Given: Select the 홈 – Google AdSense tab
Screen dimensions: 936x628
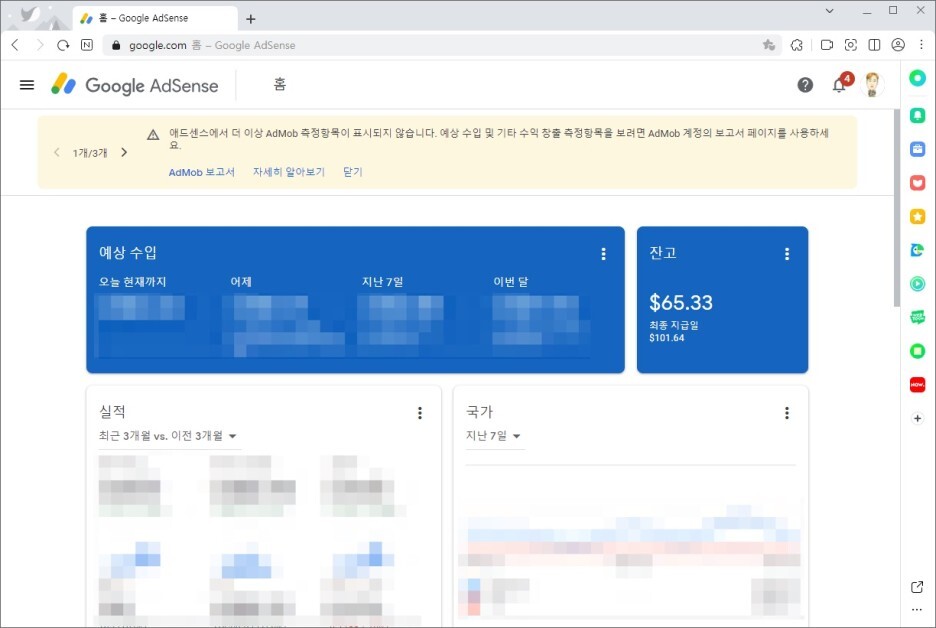Looking at the screenshot, I should coord(155,19).
